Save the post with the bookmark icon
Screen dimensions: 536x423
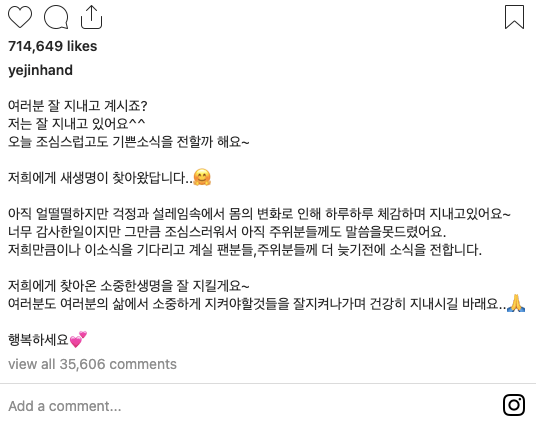[x=514, y=17]
